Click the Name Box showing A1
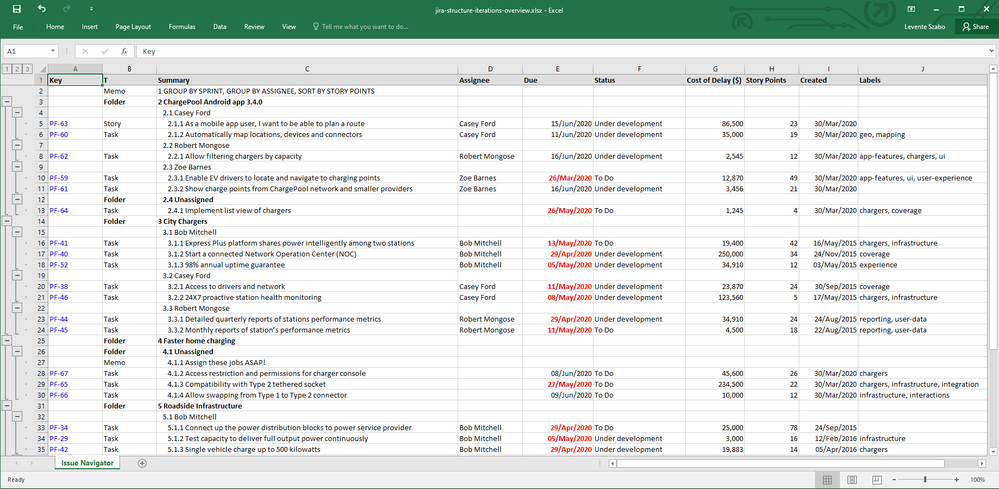 click(x=25, y=52)
